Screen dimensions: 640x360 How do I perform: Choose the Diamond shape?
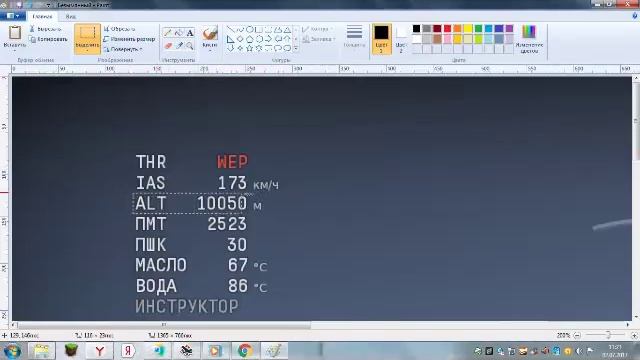[x=240, y=39]
